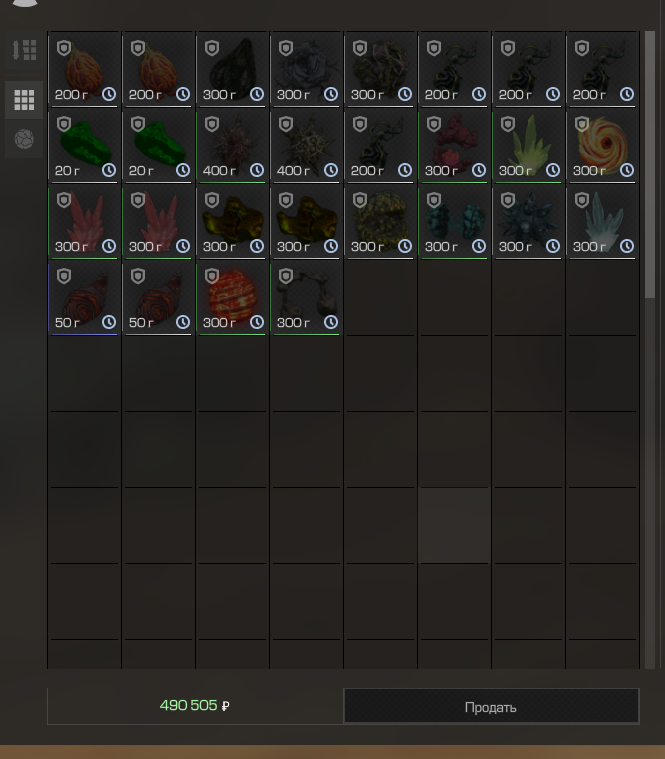The image size is (665, 759).
Task: Click the highlighted empty inventory slot
Action: (454, 525)
